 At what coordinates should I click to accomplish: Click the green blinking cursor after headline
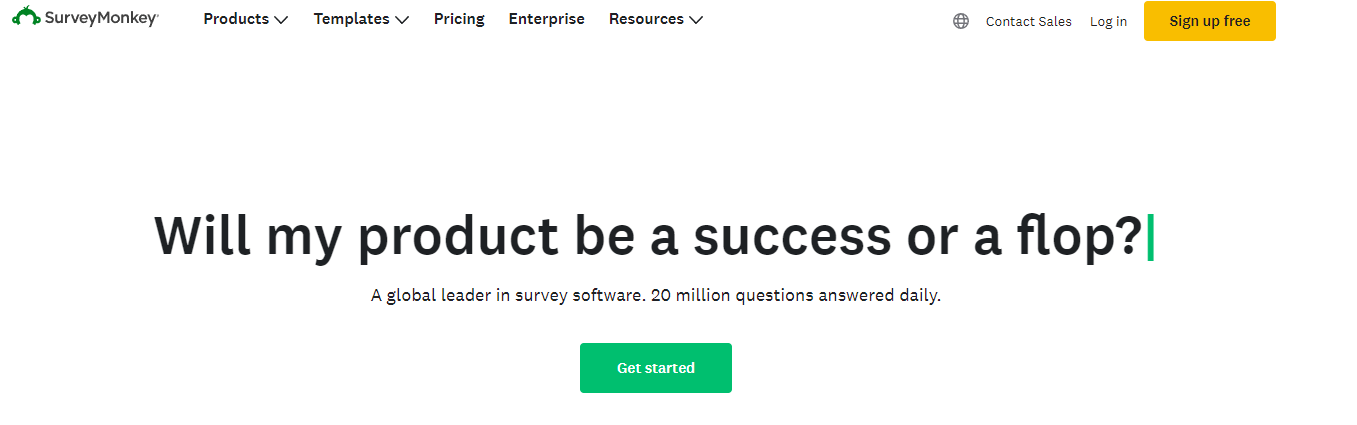pos(1150,237)
